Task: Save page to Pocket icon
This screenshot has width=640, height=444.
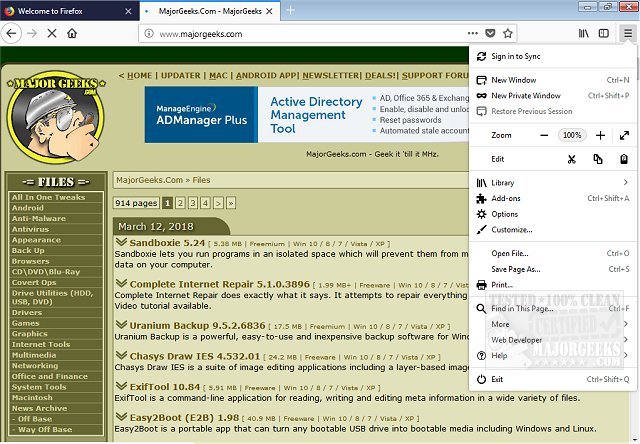Action: pos(490,33)
